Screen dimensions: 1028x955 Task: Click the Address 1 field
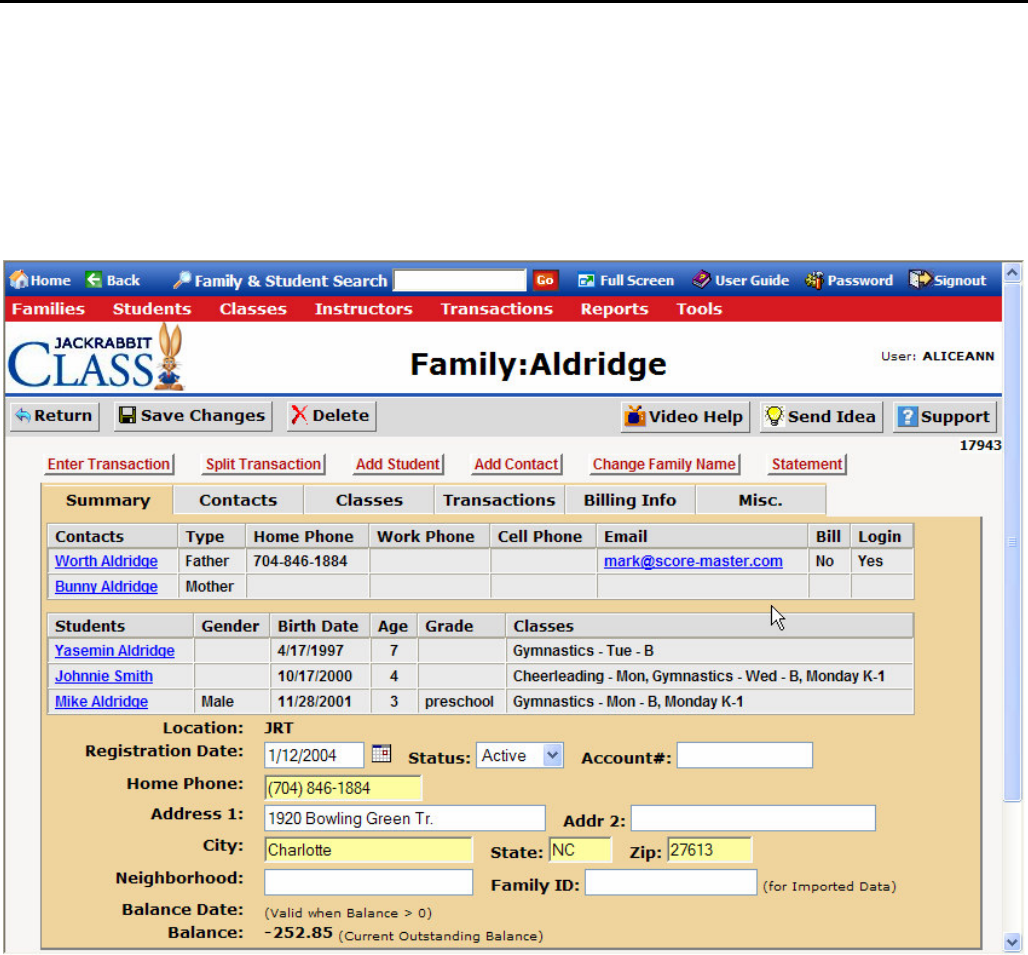point(405,818)
